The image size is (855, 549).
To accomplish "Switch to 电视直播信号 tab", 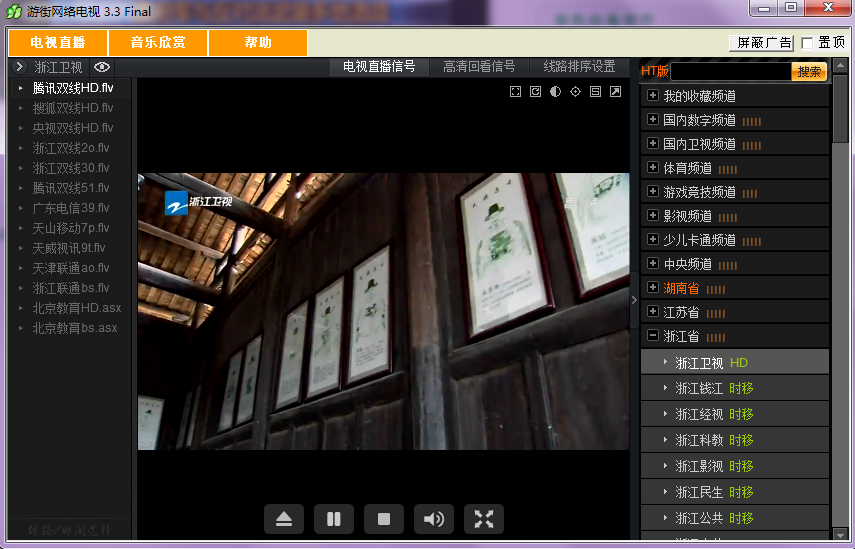I will [x=379, y=67].
